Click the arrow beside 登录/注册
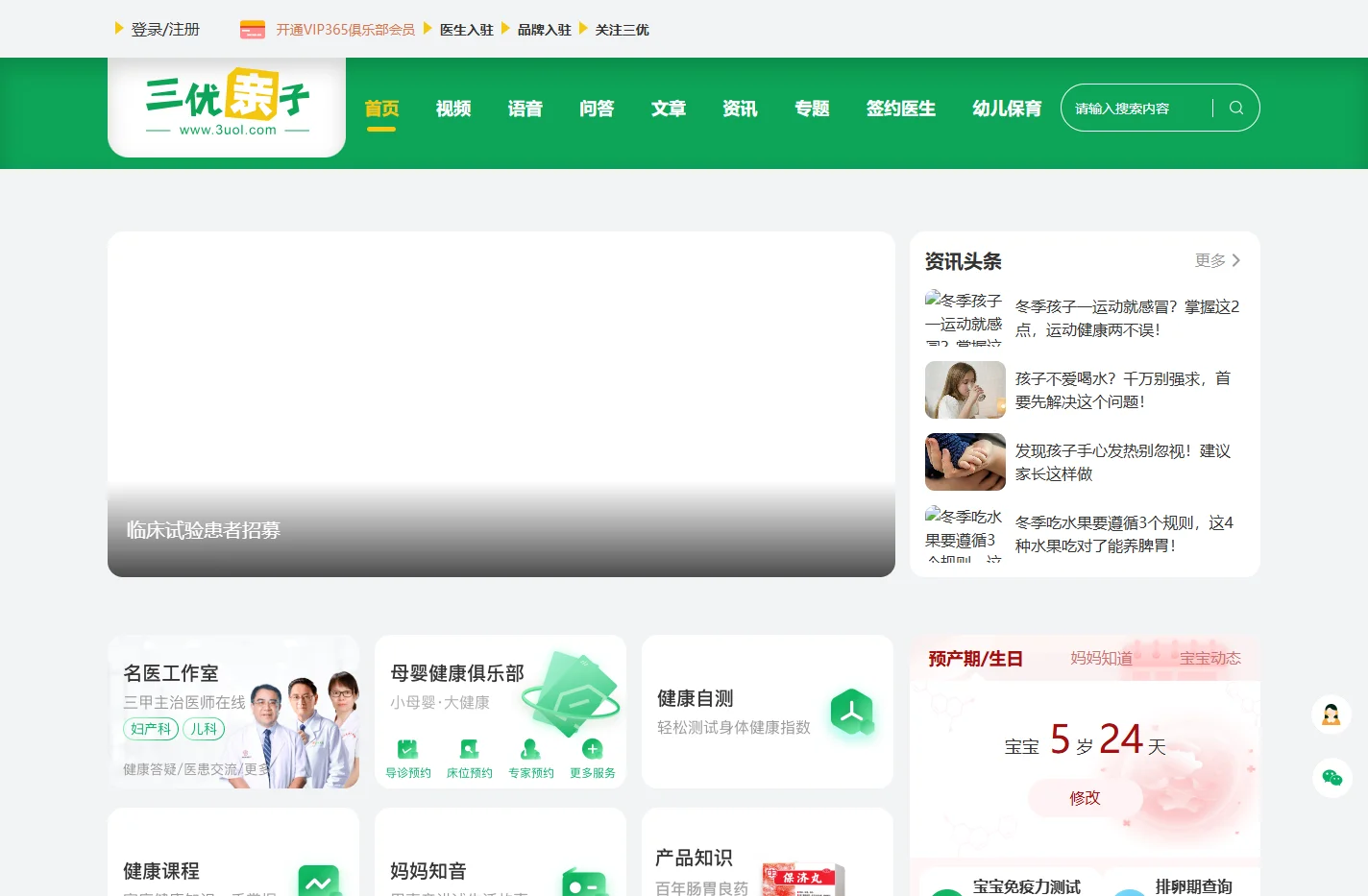Image resolution: width=1368 pixels, height=896 pixels. [119, 29]
